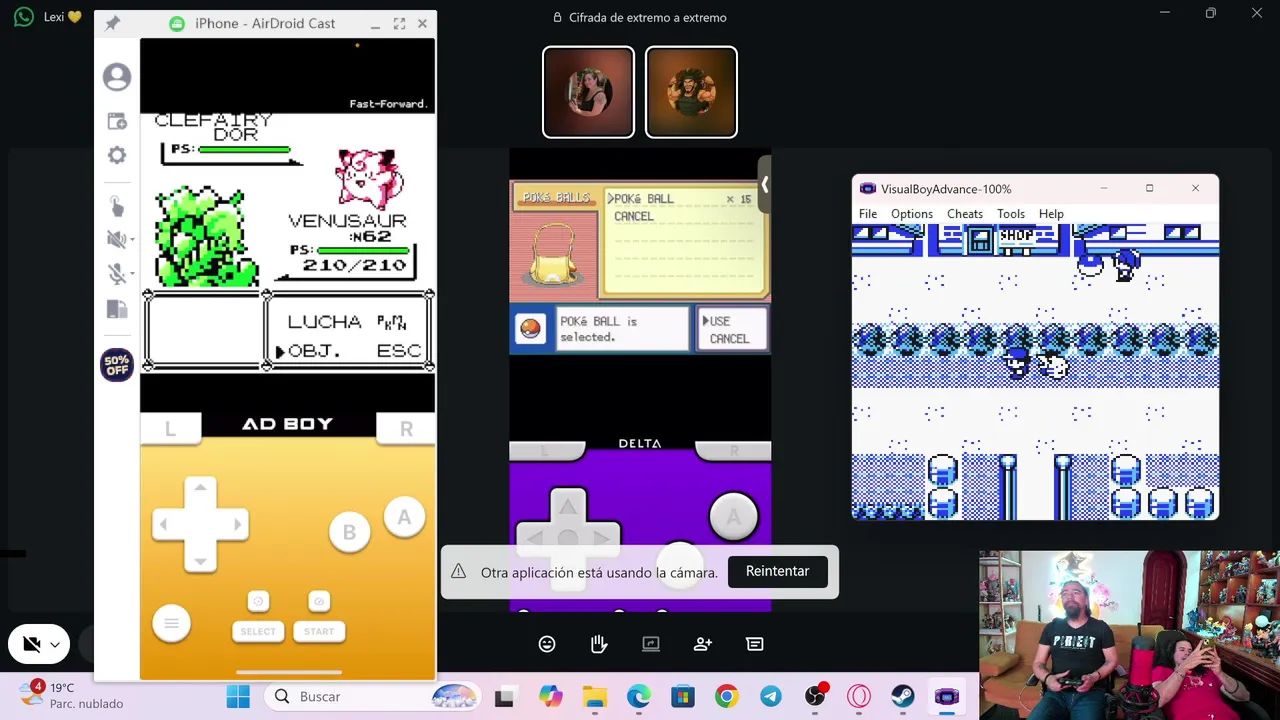Viewport: 1280px width, 720px height.
Task: Tap START on the AD BOY controller
Action: coord(319,631)
